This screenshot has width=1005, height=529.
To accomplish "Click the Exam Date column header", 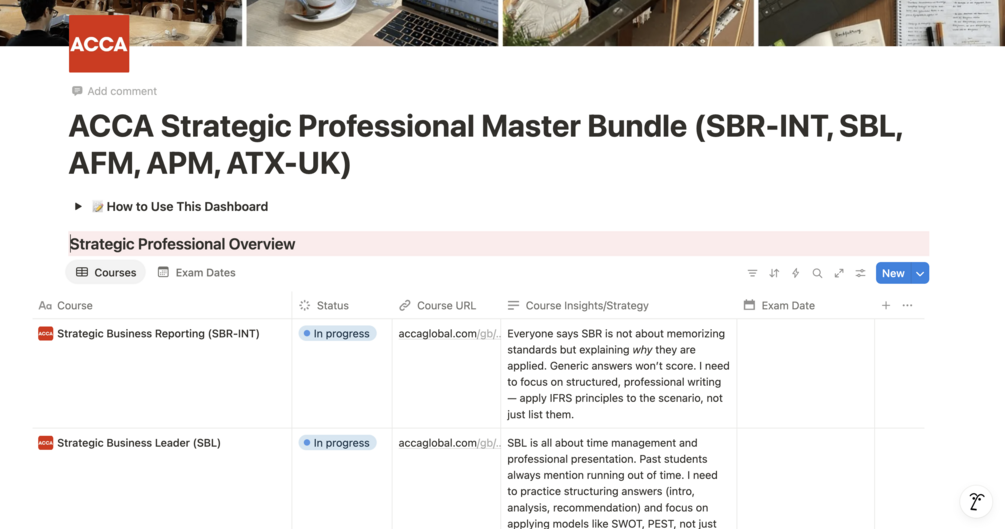I will pos(806,306).
